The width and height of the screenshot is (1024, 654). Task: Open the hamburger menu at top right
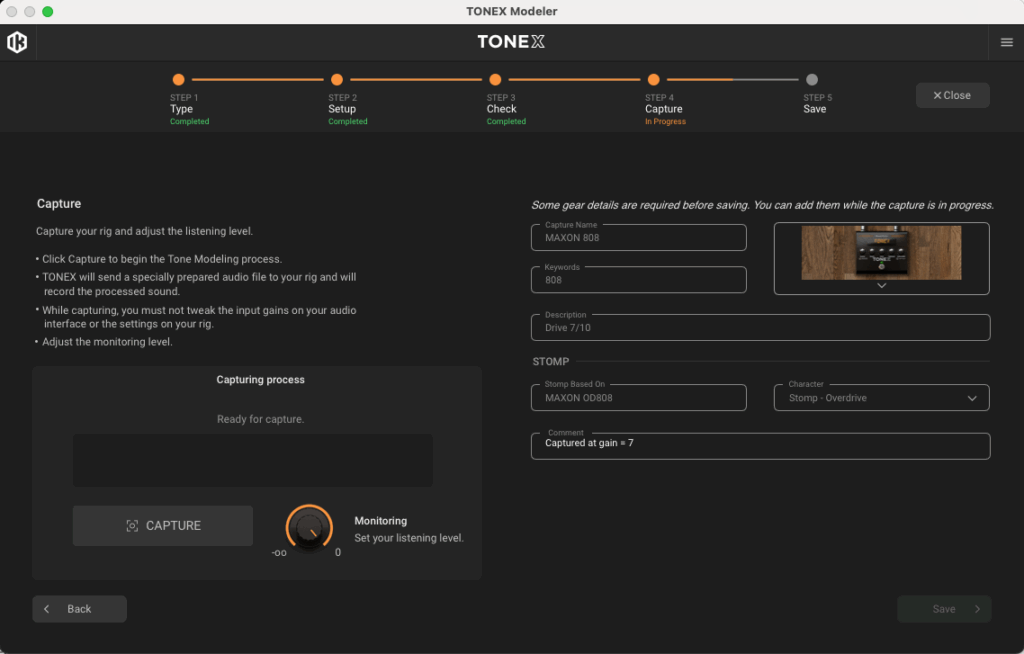point(1006,42)
